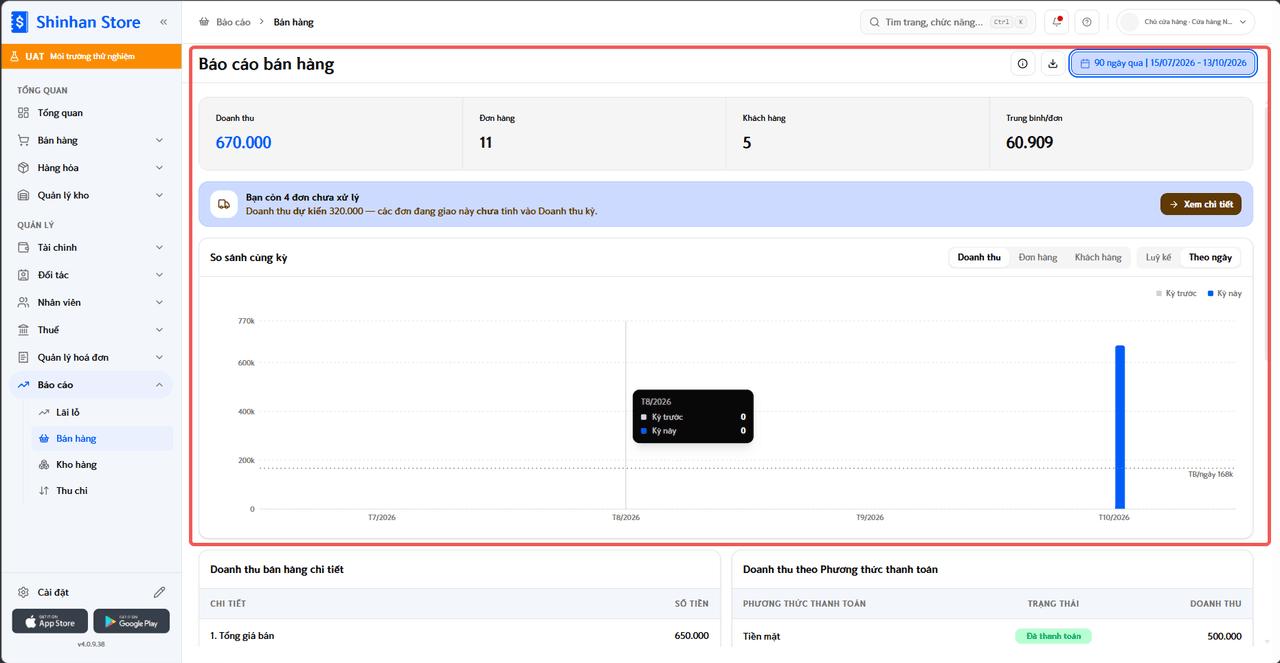Switch chart to Theo ngày mode
The image size is (1280, 663).
(1210, 257)
